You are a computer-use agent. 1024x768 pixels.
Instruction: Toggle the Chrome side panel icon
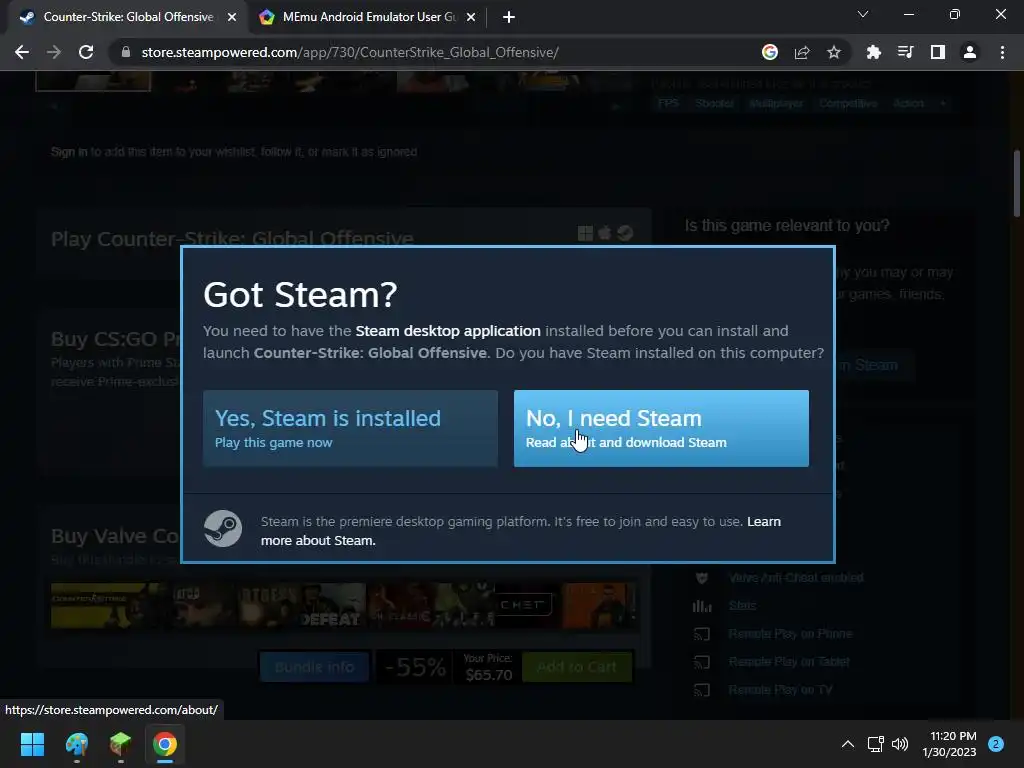938,52
